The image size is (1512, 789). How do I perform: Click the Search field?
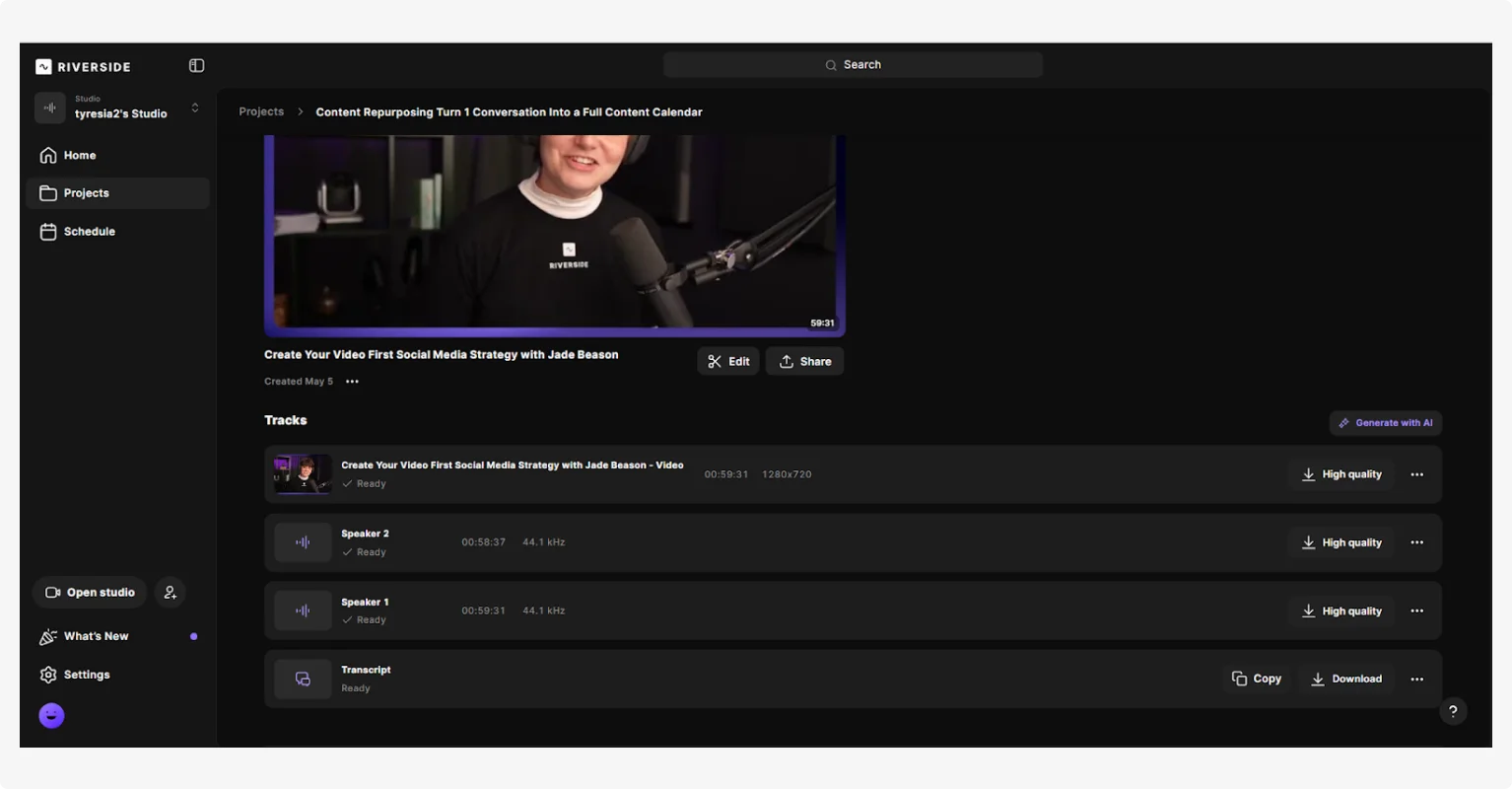[854, 65]
